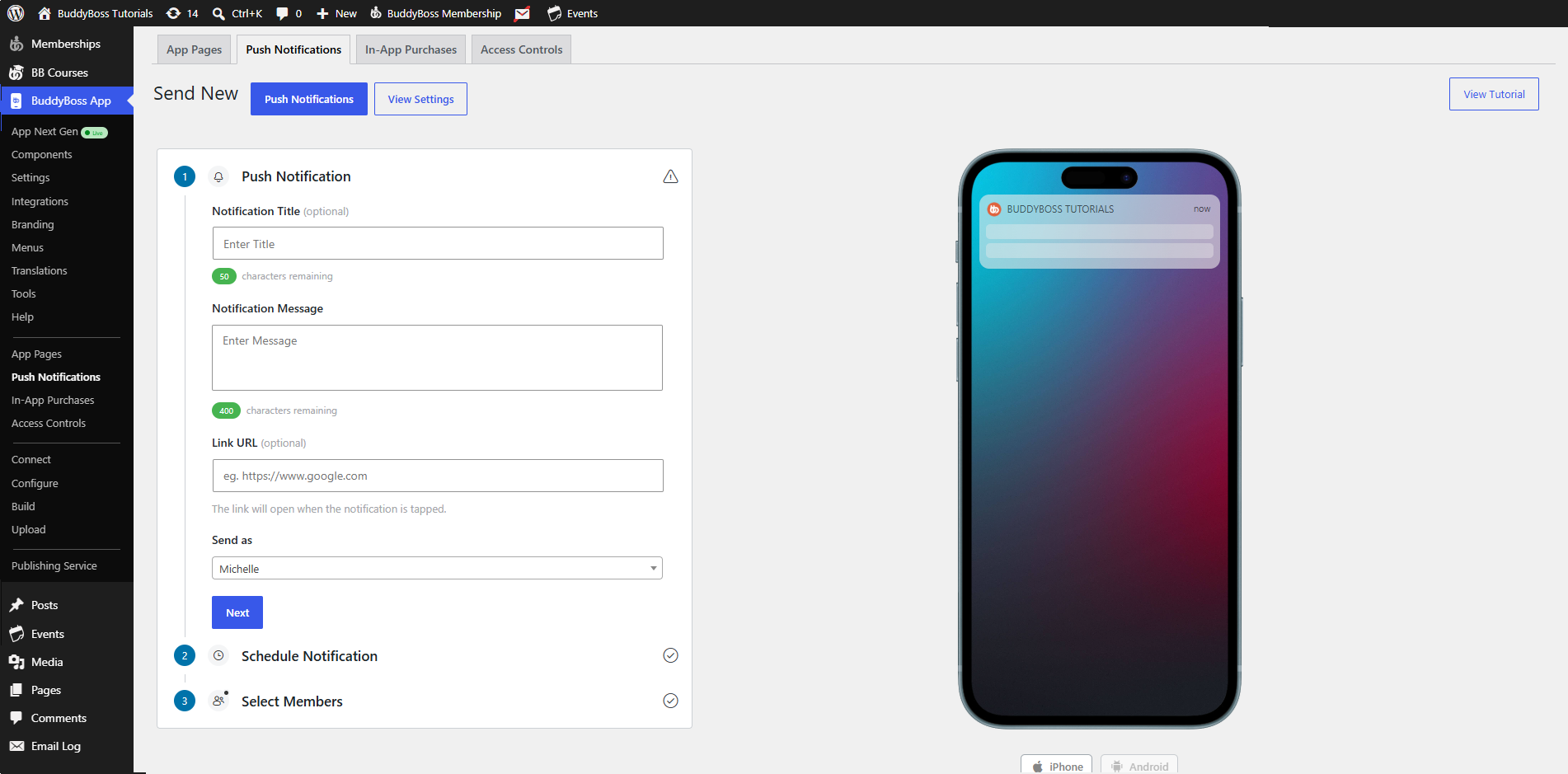
Task: Click the members icon for Select Members
Action: (x=218, y=701)
